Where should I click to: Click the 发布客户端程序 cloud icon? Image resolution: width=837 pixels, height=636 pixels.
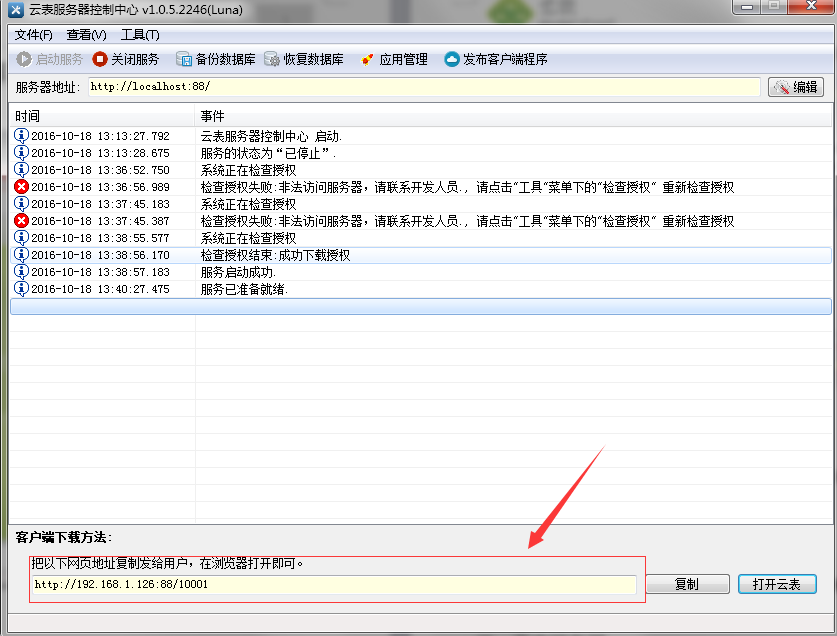452,59
